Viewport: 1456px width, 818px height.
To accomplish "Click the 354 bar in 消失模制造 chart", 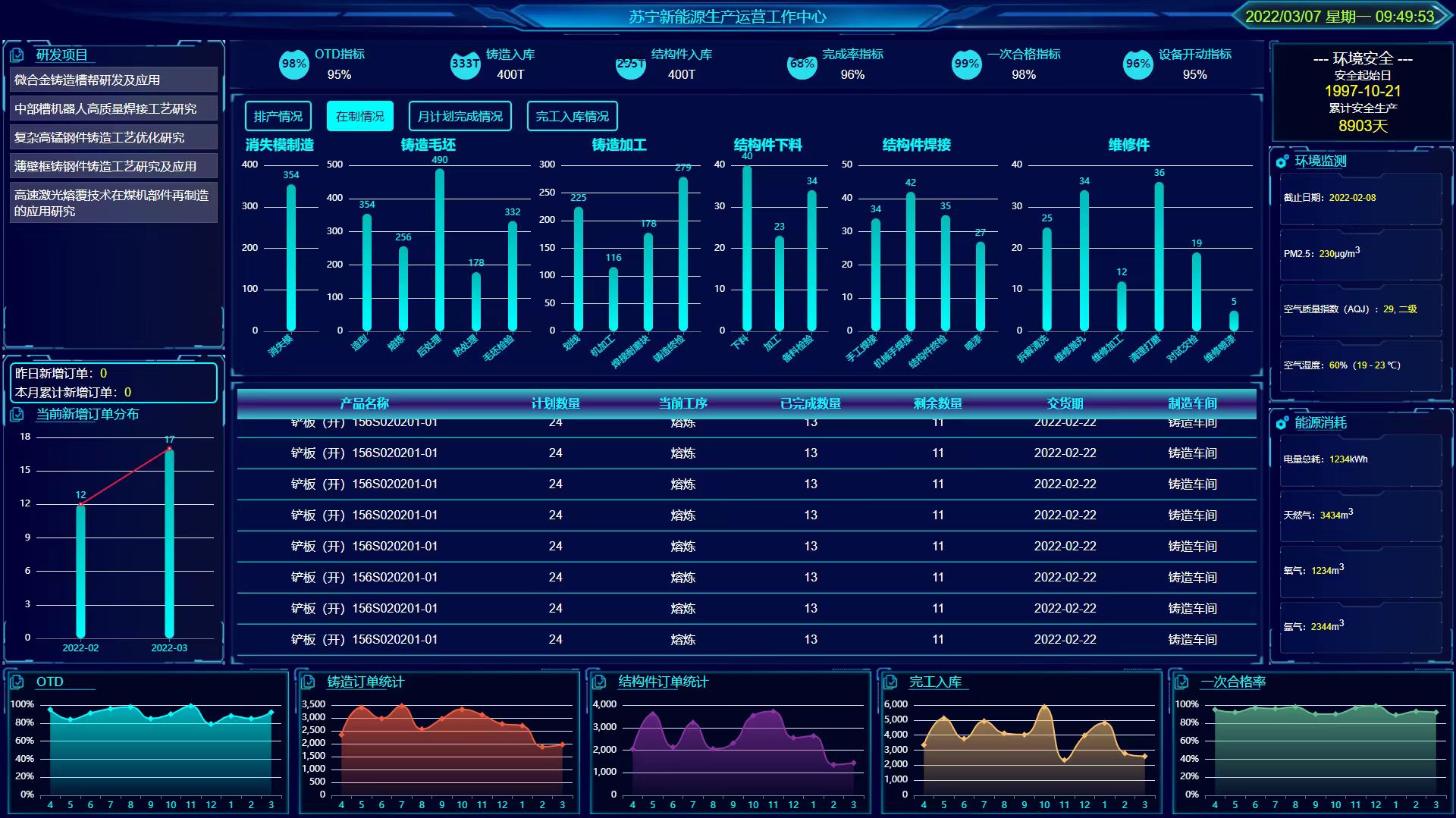I will pyautogui.click(x=291, y=258).
